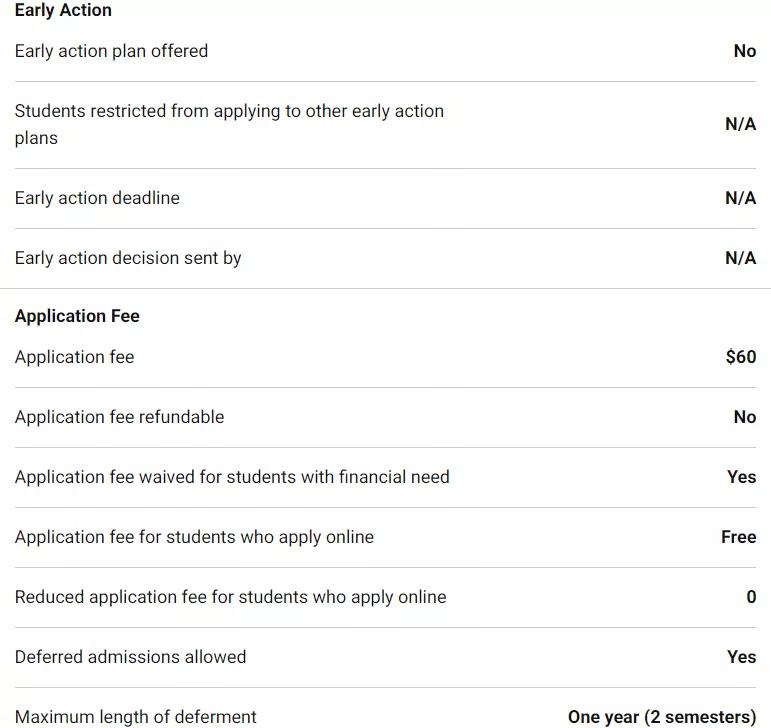The width and height of the screenshot is (771, 728).
Task: Click the 'No' value for early action plan
Action: click(744, 51)
